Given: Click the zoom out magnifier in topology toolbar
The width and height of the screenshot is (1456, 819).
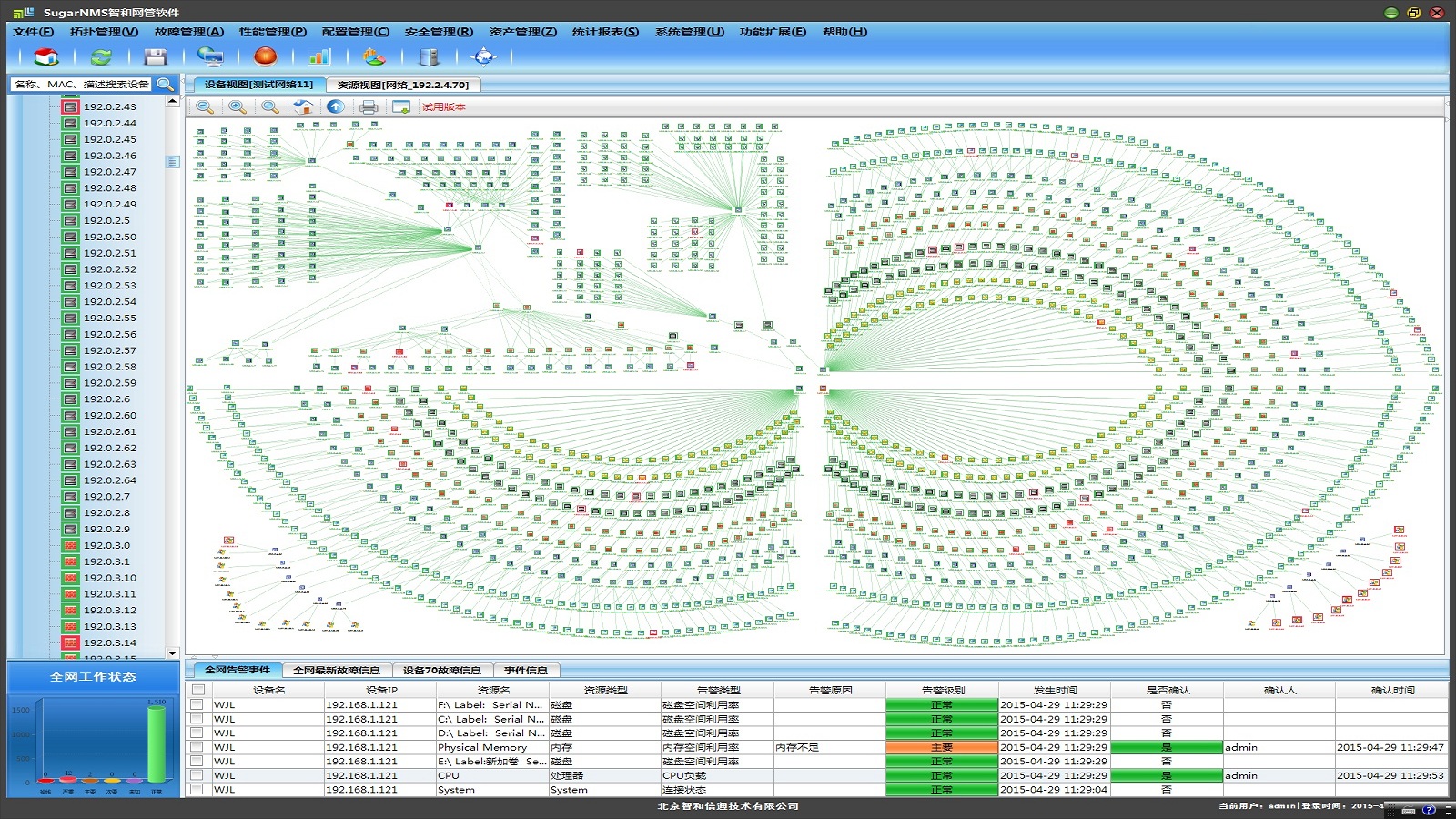Looking at the screenshot, I should [205, 106].
